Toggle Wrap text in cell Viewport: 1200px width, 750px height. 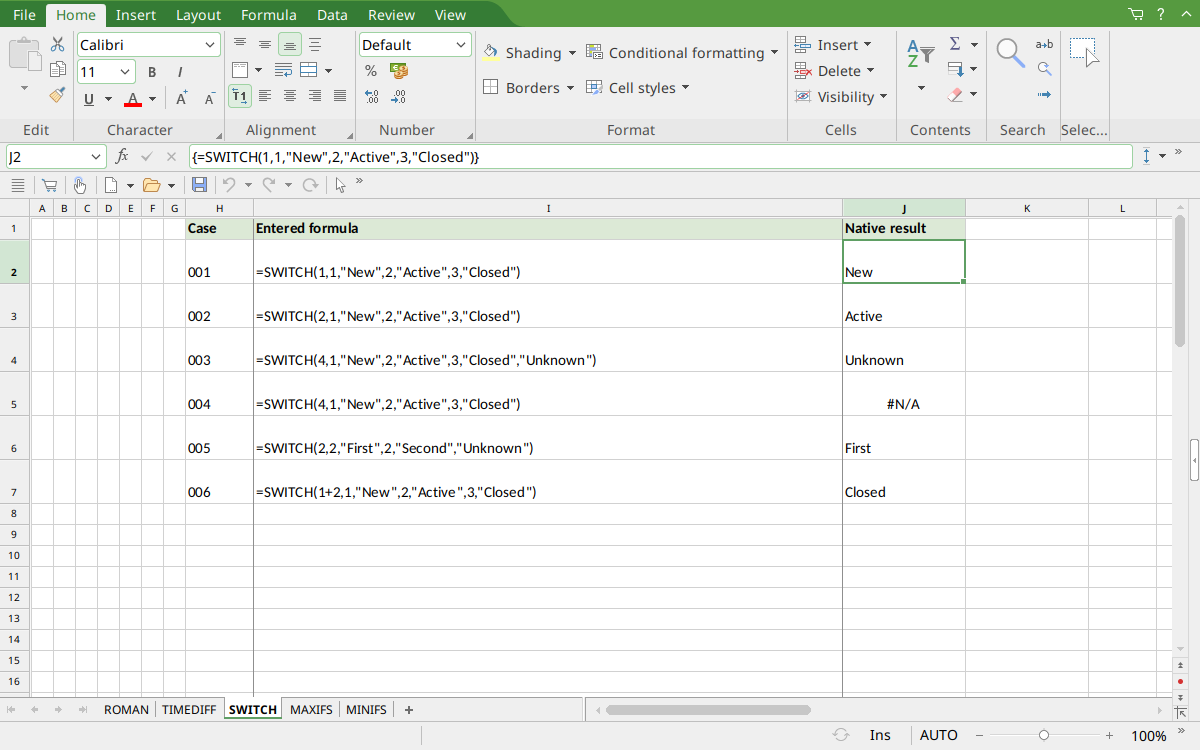click(283, 71)
